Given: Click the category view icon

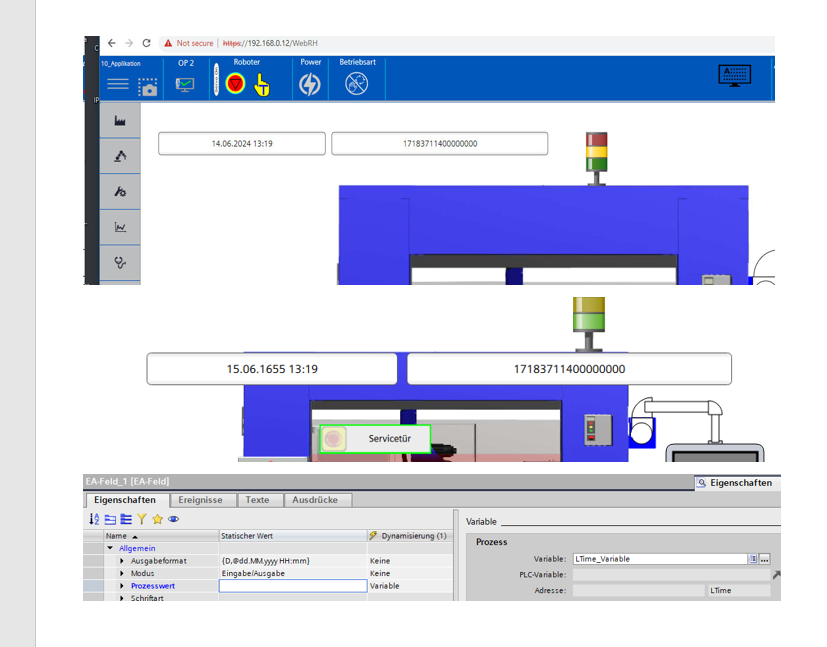Looking at the screenshot, I should pos(110,519).
